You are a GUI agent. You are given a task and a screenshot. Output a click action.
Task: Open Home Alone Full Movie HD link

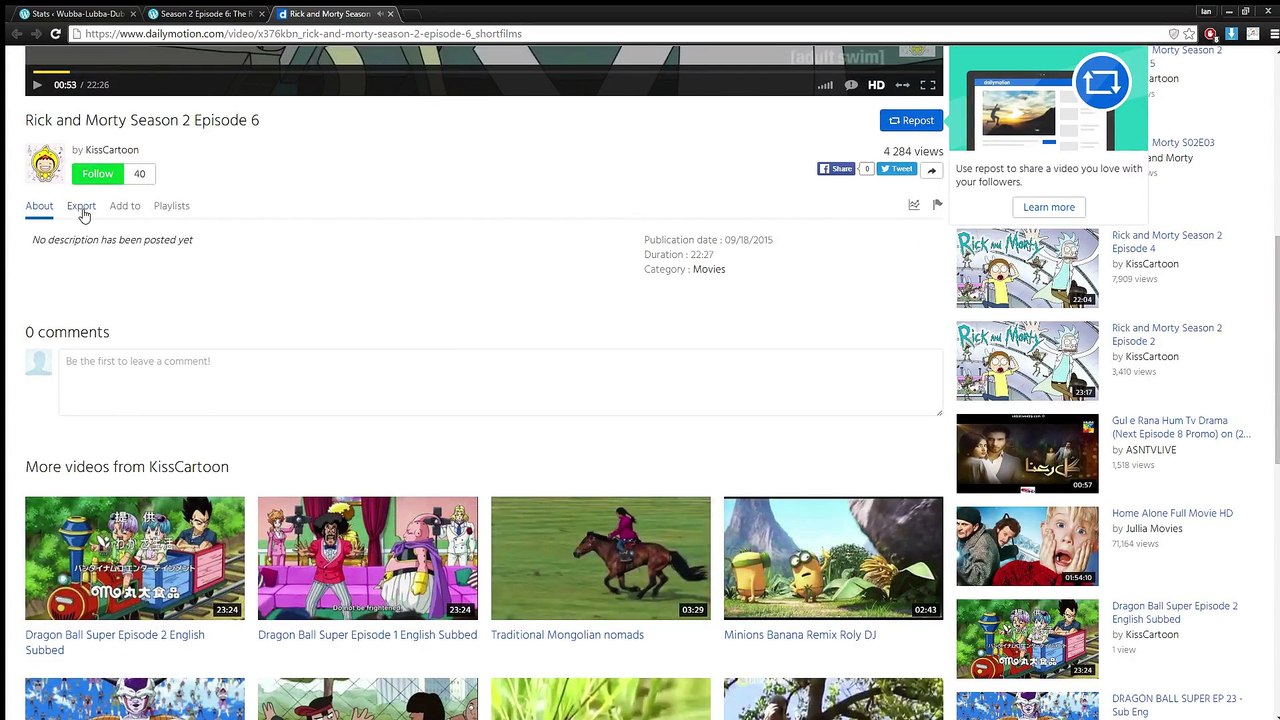(1172, 513)
